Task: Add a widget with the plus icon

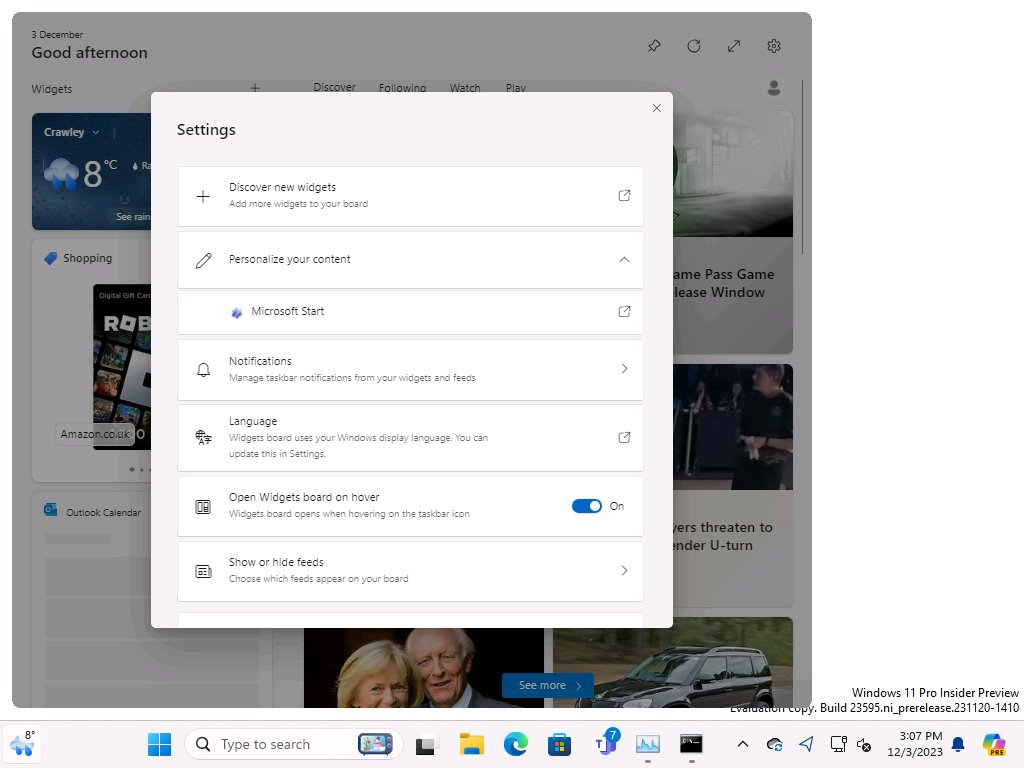Action: click(255, 88)
